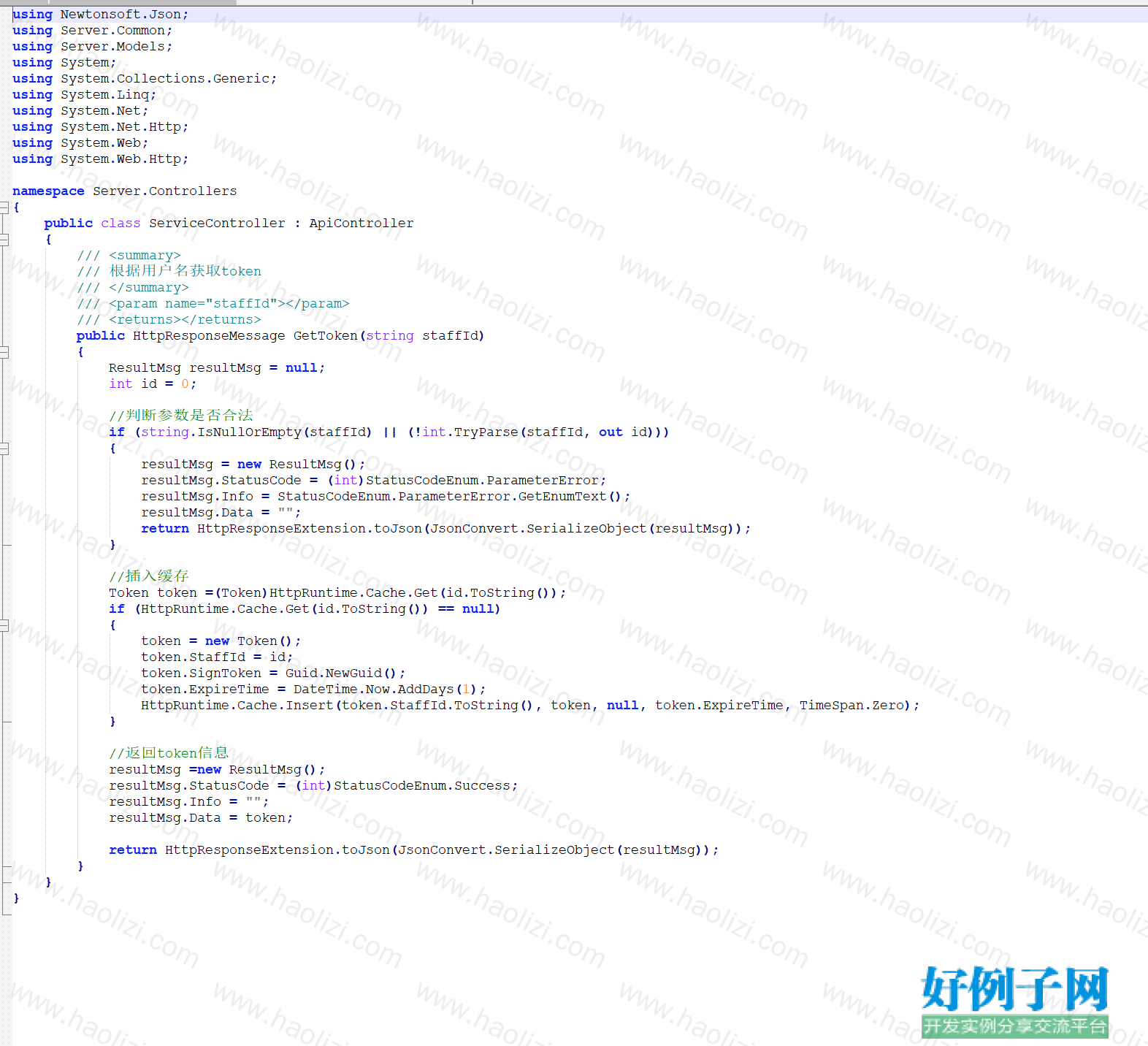Click the '/// </summary>' closing comment line
The image size is (1148, 1046).
tap(133, 287)
